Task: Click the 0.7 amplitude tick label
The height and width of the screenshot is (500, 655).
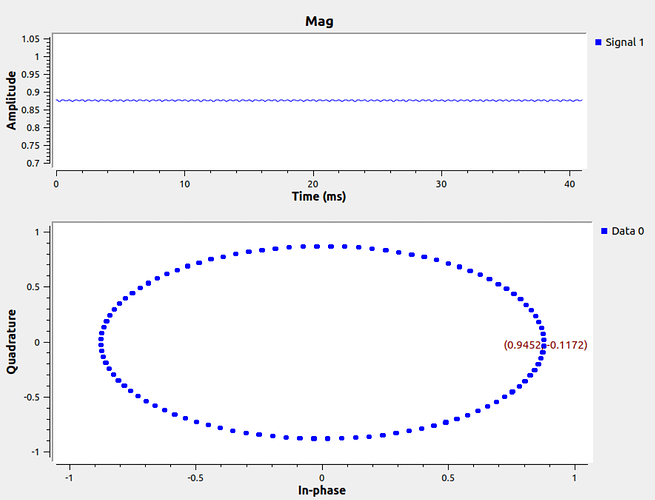Action: coord(33,163)
